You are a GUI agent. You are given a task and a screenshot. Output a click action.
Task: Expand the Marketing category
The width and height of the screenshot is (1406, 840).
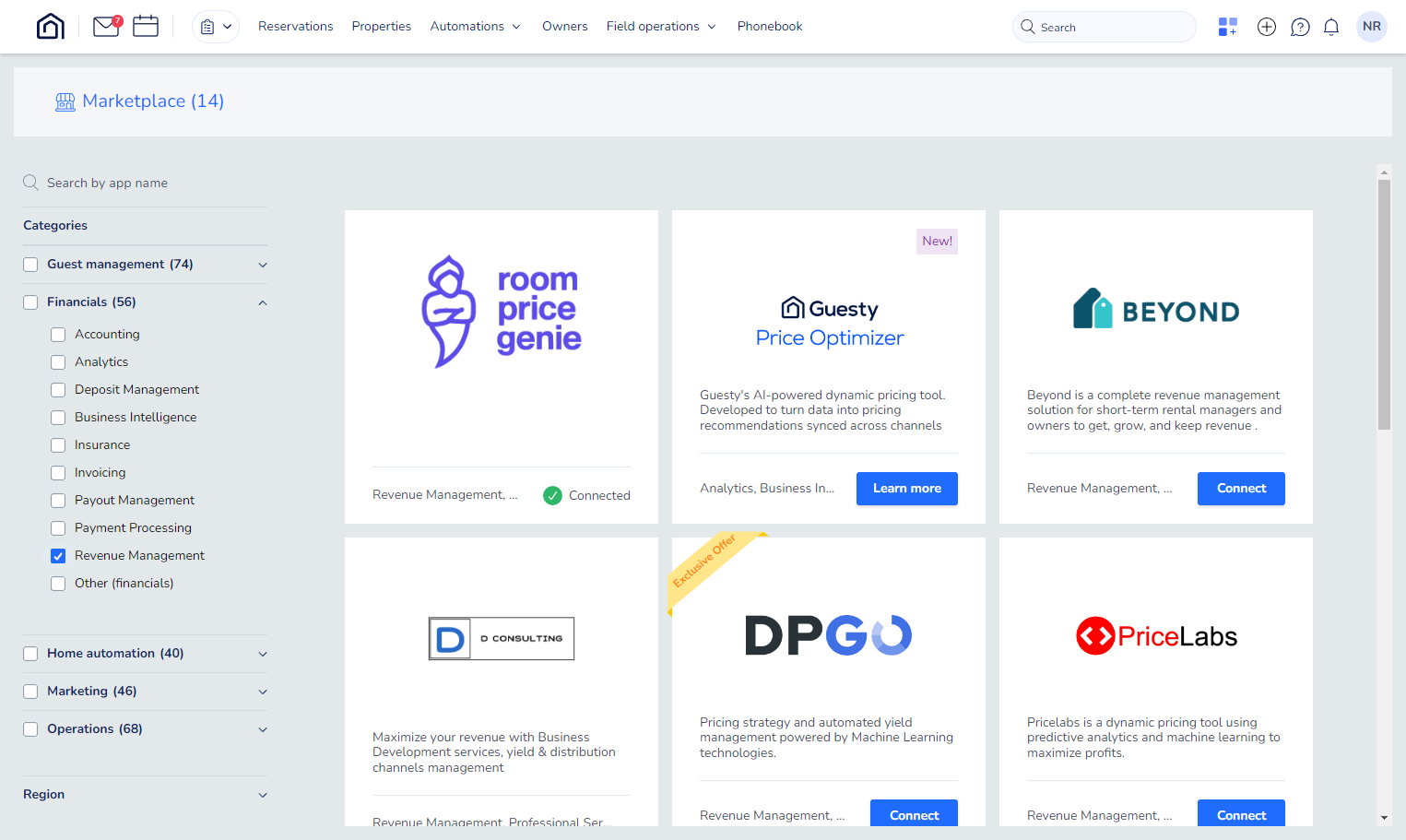pos(263,692)
